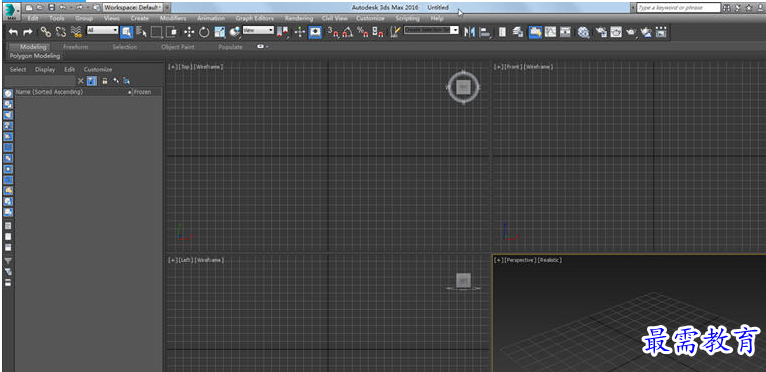Screen dimensions: 766x372
Task: Toggle Window/Crossing selection mode
Action: [172, 32]
